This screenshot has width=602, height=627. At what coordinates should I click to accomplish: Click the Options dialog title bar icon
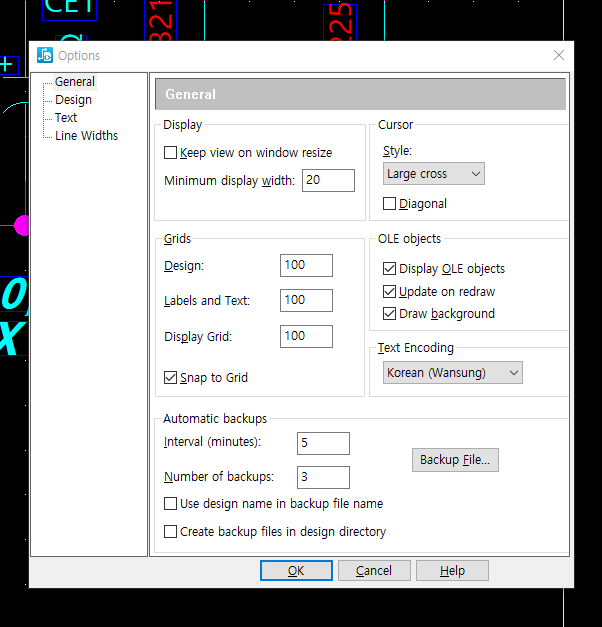pyautogui.click(x=44, y=56)
